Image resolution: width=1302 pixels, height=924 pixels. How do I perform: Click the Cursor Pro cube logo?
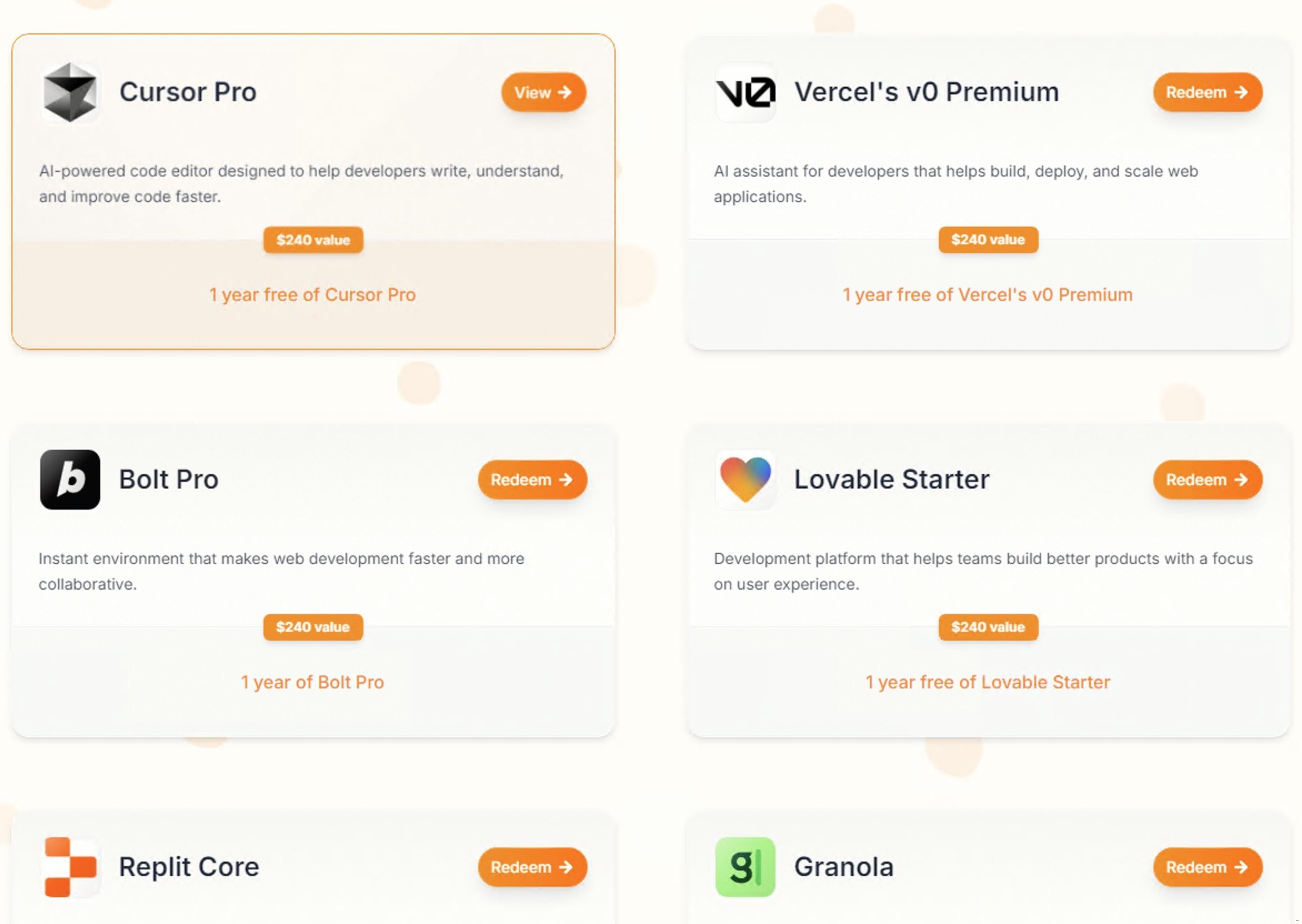click(x=70, y=92)
